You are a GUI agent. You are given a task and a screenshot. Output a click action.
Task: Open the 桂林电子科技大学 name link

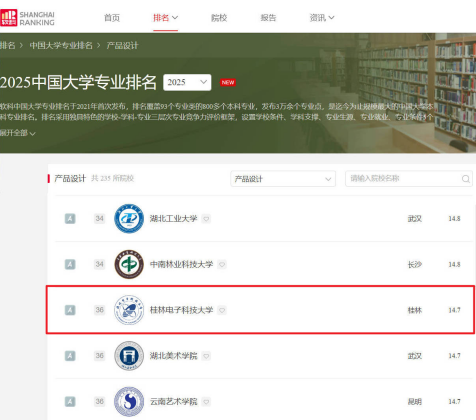pos(181,310)
